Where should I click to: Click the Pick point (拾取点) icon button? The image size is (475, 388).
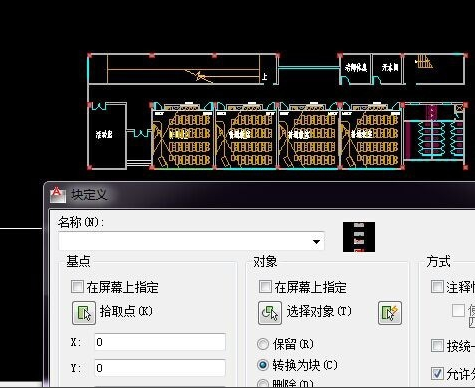[84, 313]
